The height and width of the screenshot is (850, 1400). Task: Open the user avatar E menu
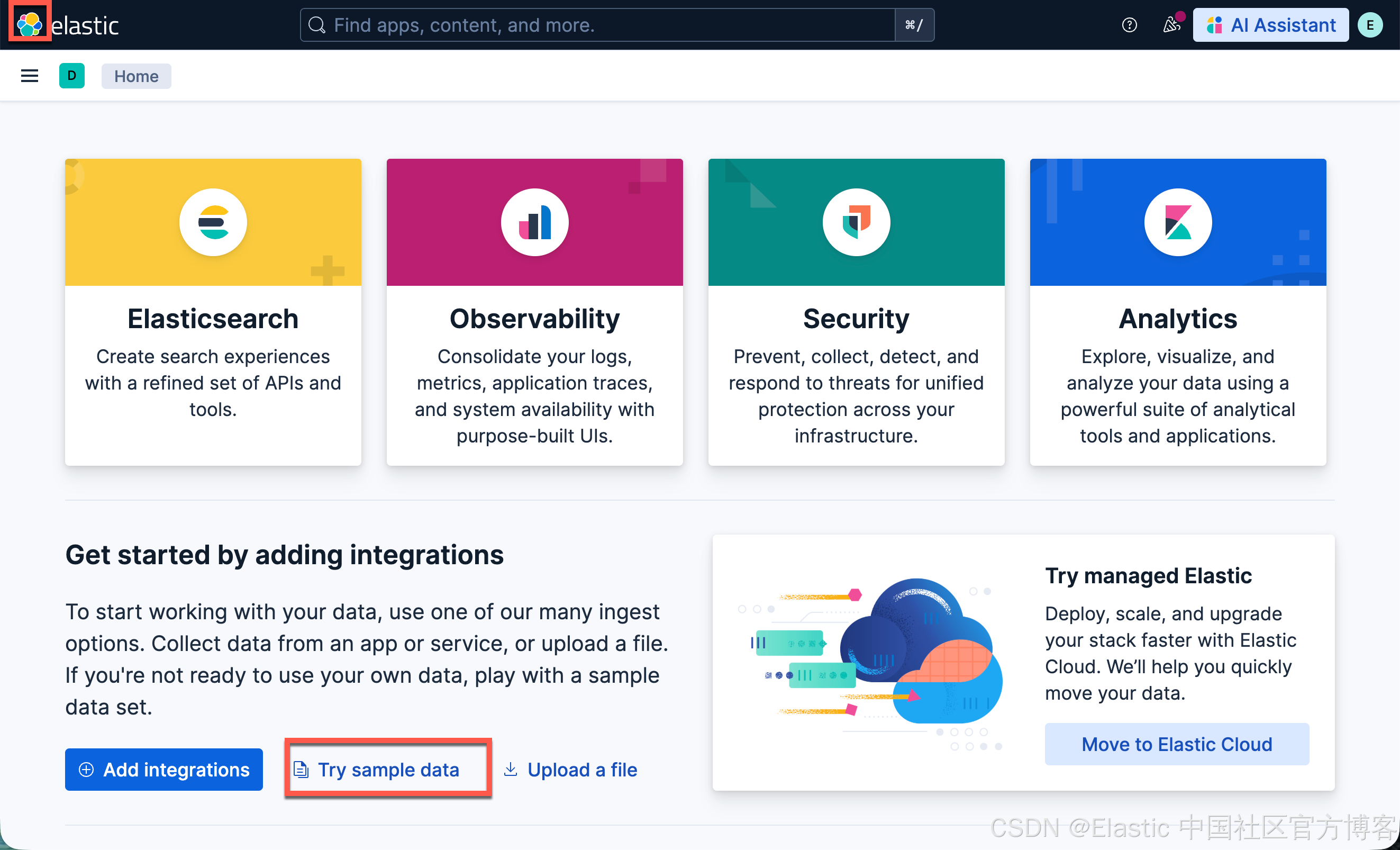(1370, 24)
